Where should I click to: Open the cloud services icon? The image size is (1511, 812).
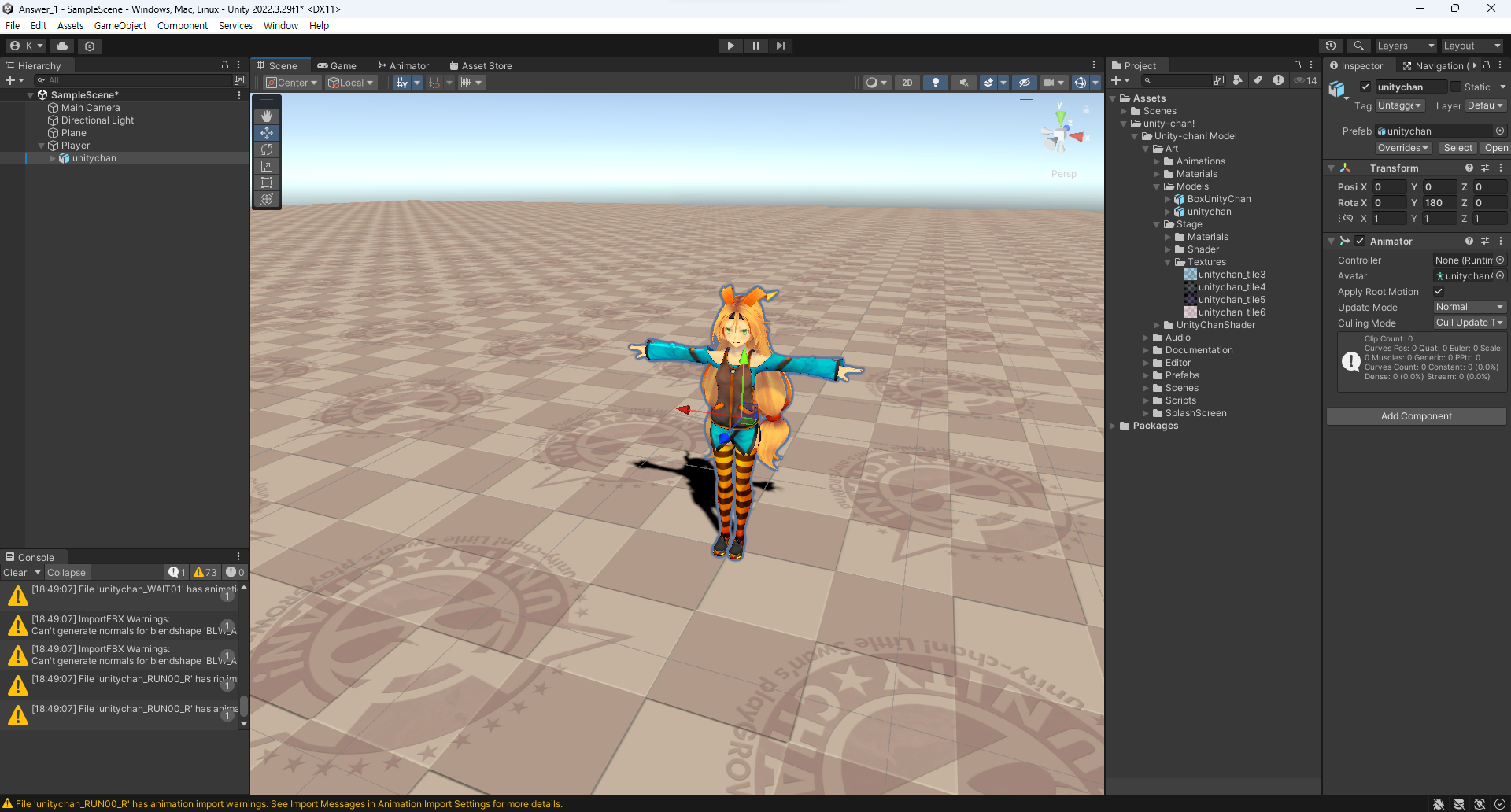[x=62, y=46]
